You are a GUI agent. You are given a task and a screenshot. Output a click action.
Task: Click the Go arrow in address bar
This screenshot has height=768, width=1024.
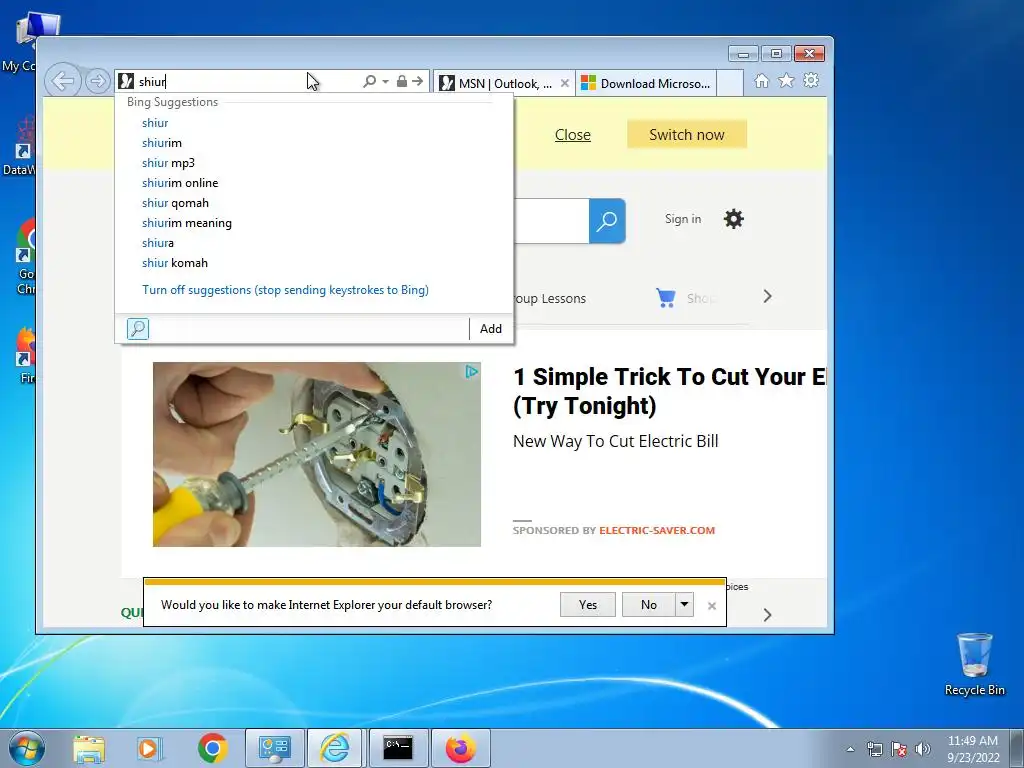coord(417,81)
